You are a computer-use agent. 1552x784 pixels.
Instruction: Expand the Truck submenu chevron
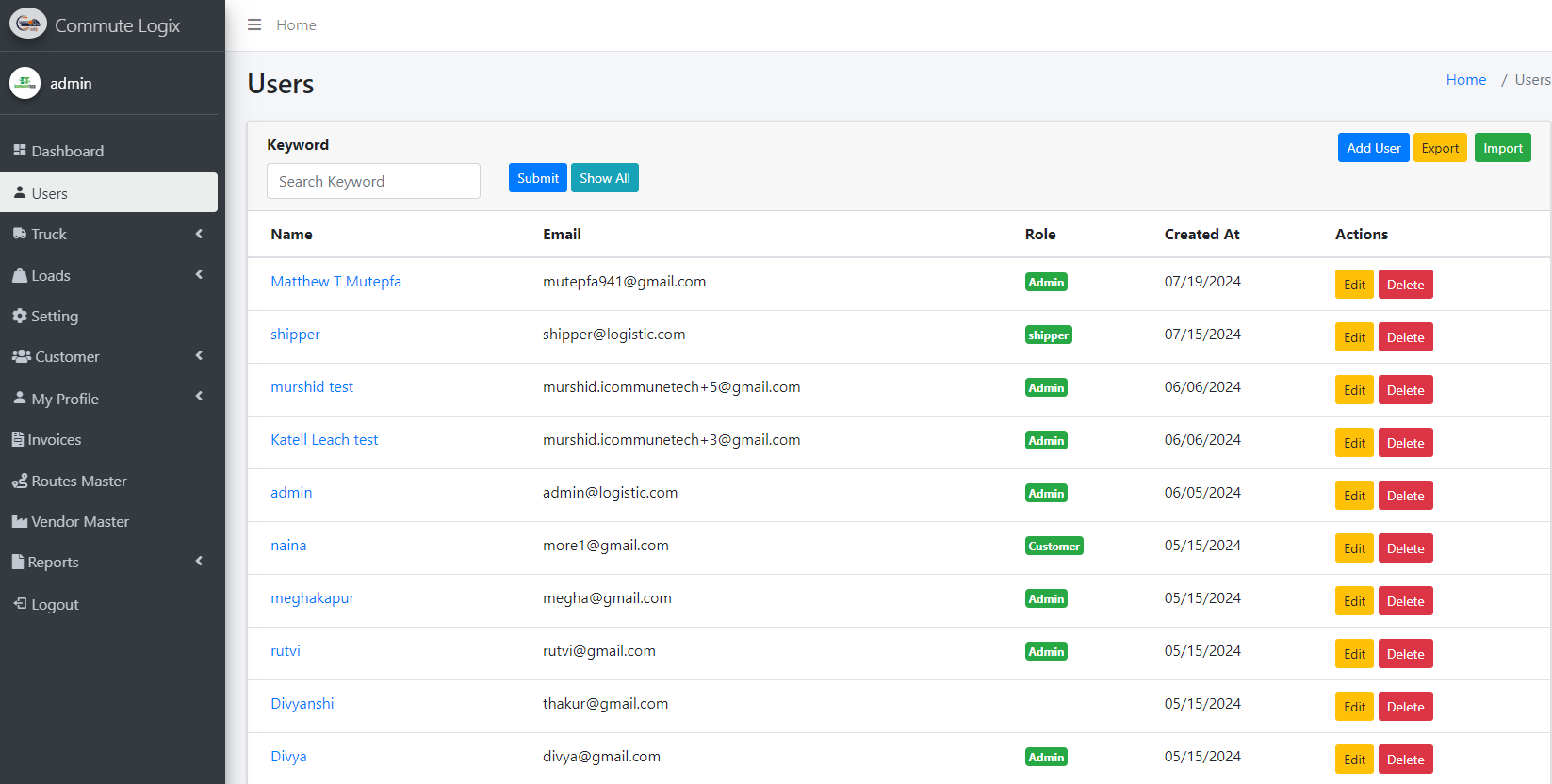coord(199,234)
